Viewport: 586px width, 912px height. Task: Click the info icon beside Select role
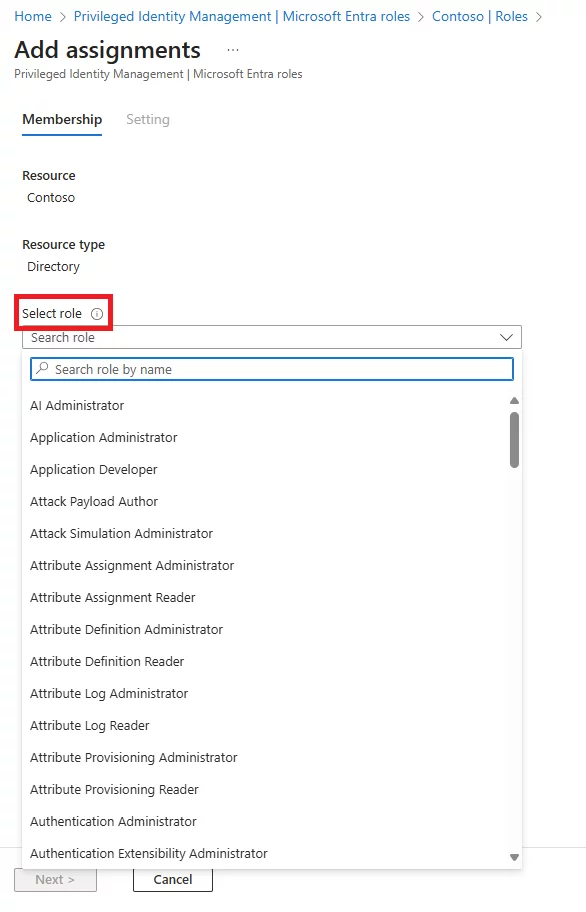click(x=97, y=313)
